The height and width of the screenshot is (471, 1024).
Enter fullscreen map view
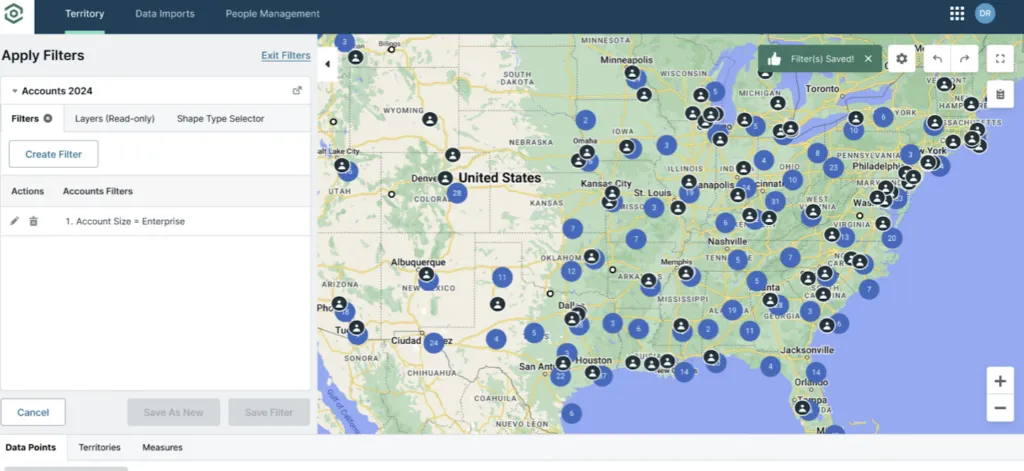tap(1000, 59)
